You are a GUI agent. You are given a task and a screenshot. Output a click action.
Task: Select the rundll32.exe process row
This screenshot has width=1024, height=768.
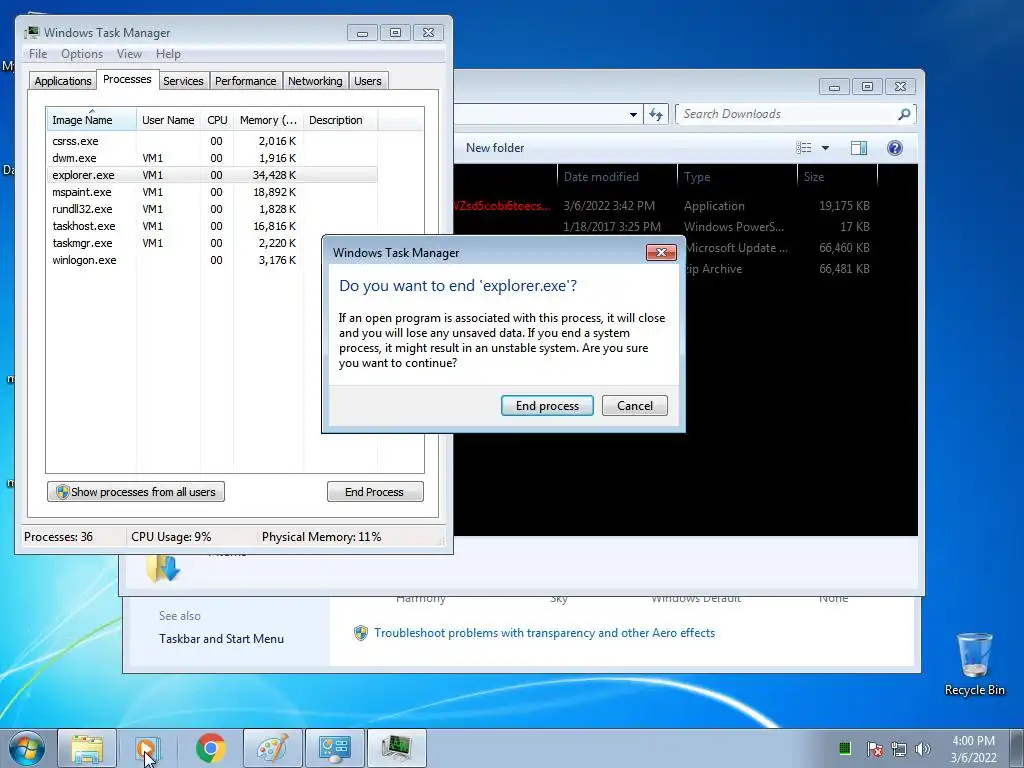tap(212, 209)
